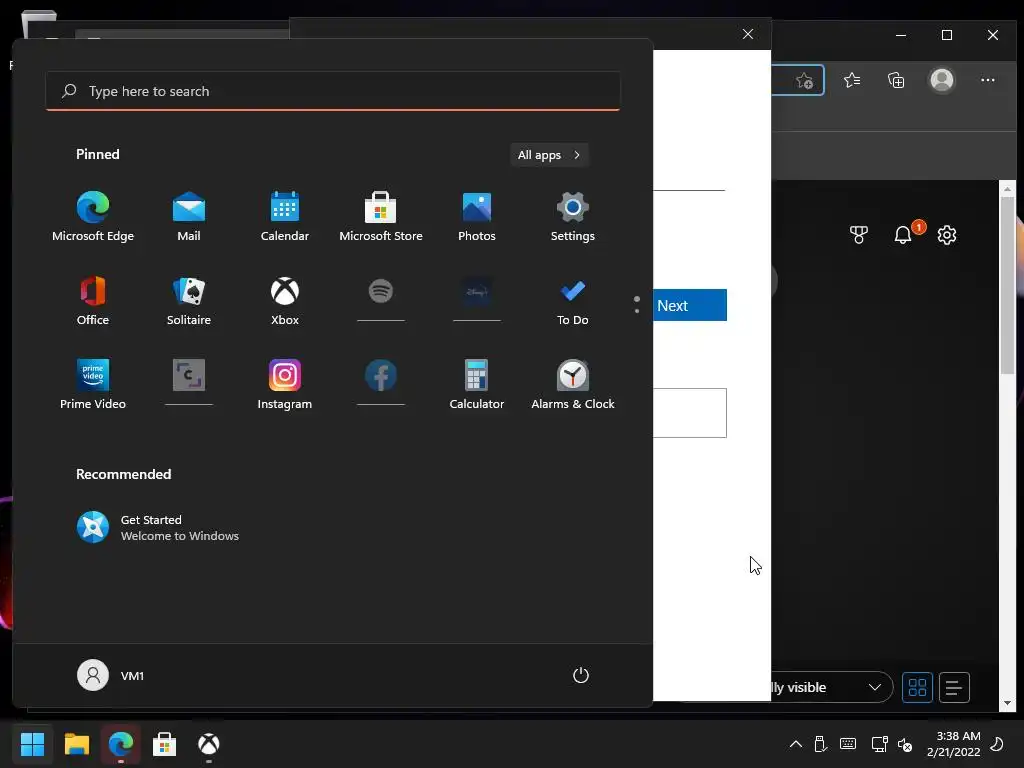The image size is (1024, 768).
Task: Open the Solitaire game
Action: tap(189, 301)
